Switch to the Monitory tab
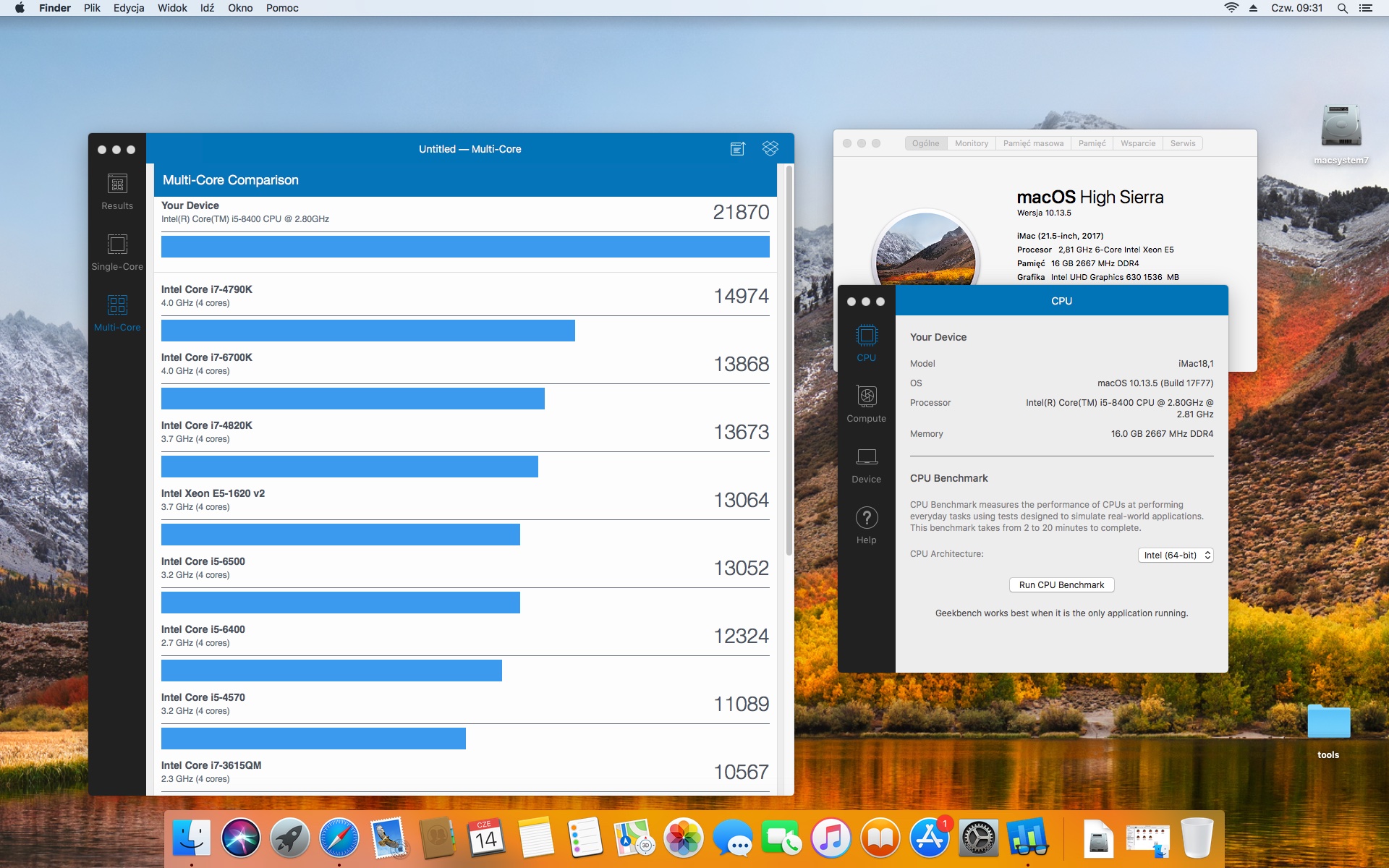The width and height of the screenshot is (1389, 868). click(x=971, y=143)
